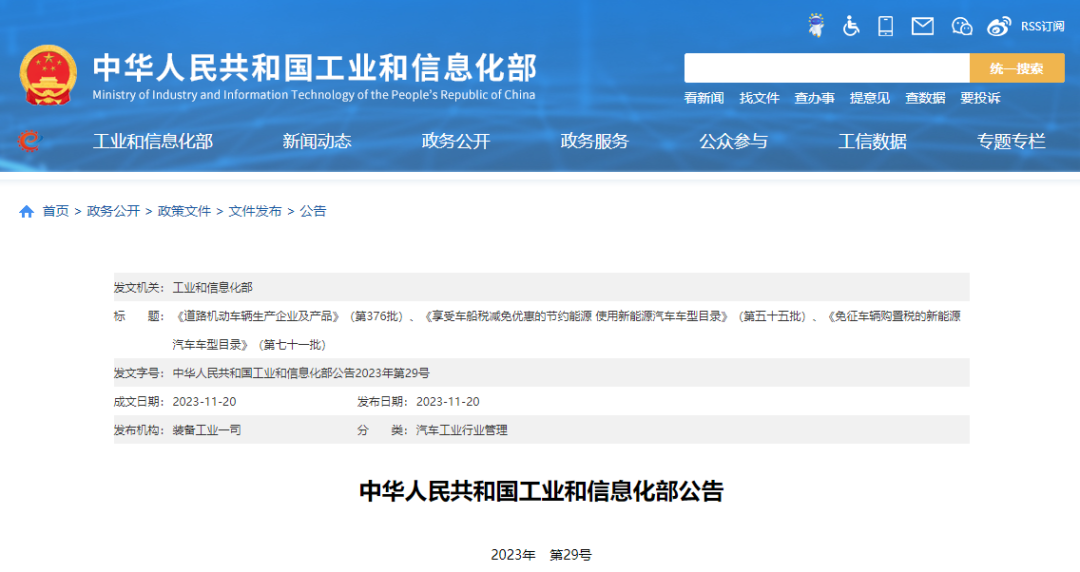This screenshot has height=572, width=1080.
Task: Open the wheelchair accessibility icon
Action: point(851,26)
